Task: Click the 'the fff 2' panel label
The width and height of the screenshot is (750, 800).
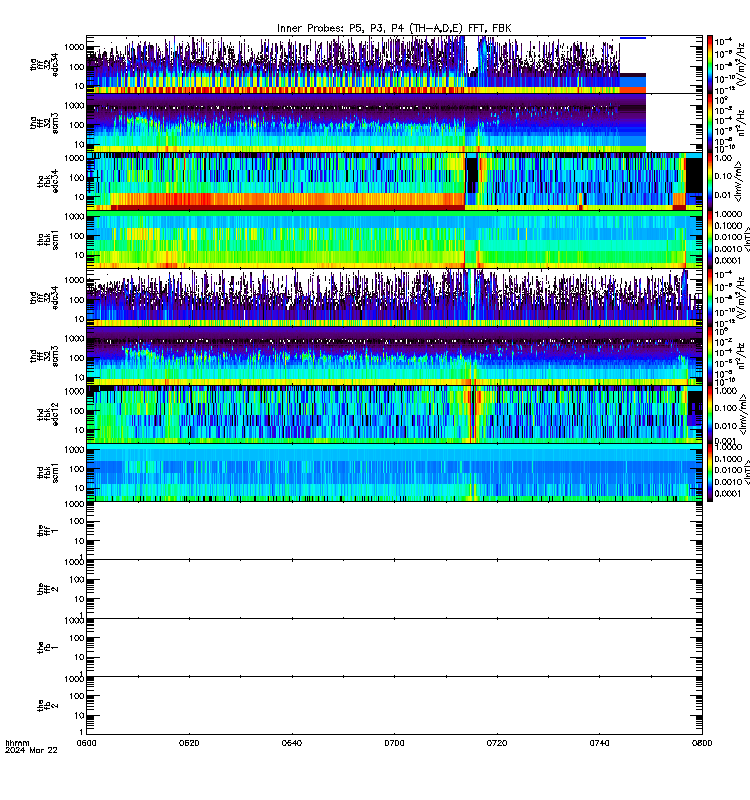Action: [x=48, y=588]
